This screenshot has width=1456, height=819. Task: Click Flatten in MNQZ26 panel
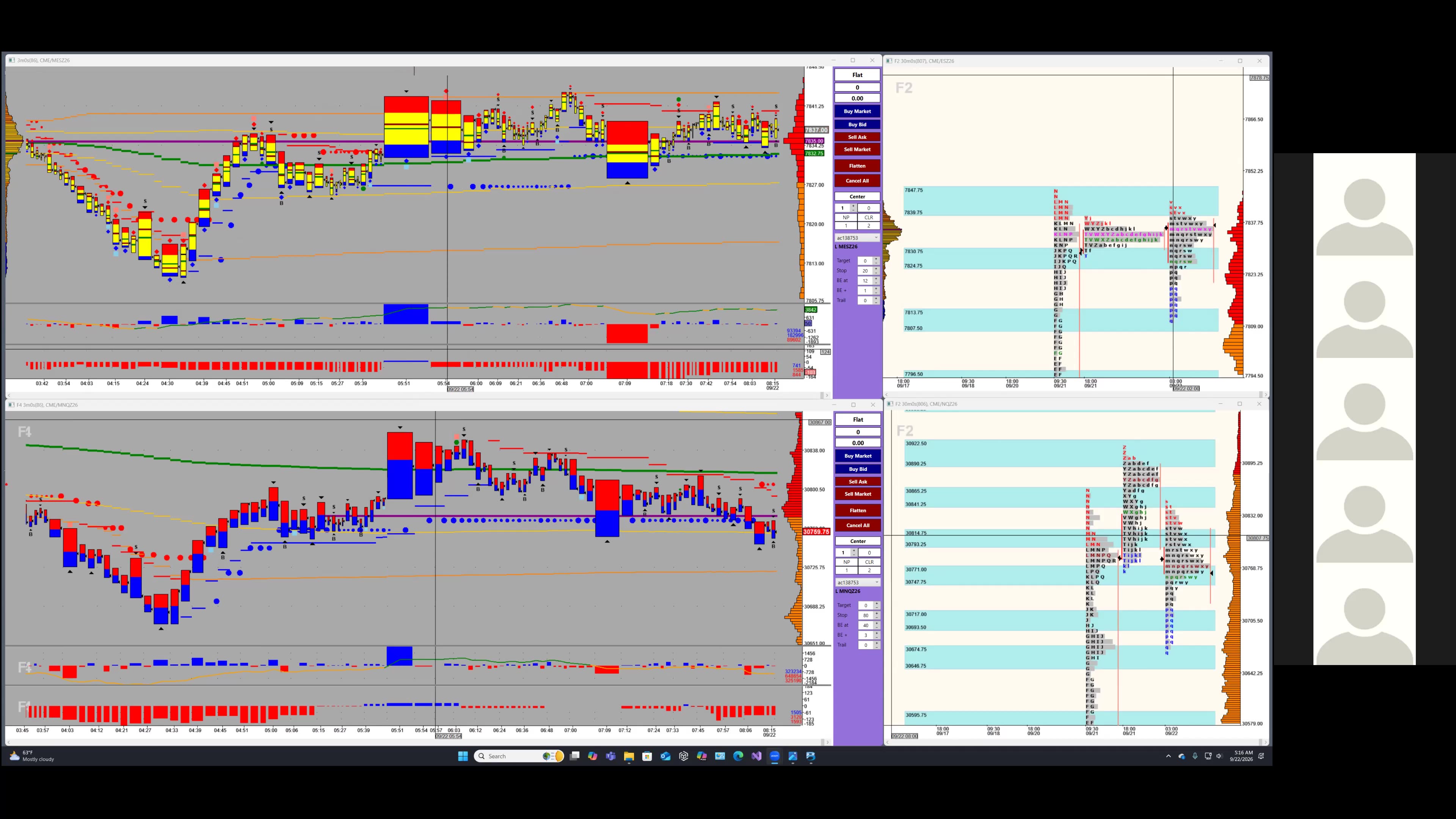tap(857, 510)
